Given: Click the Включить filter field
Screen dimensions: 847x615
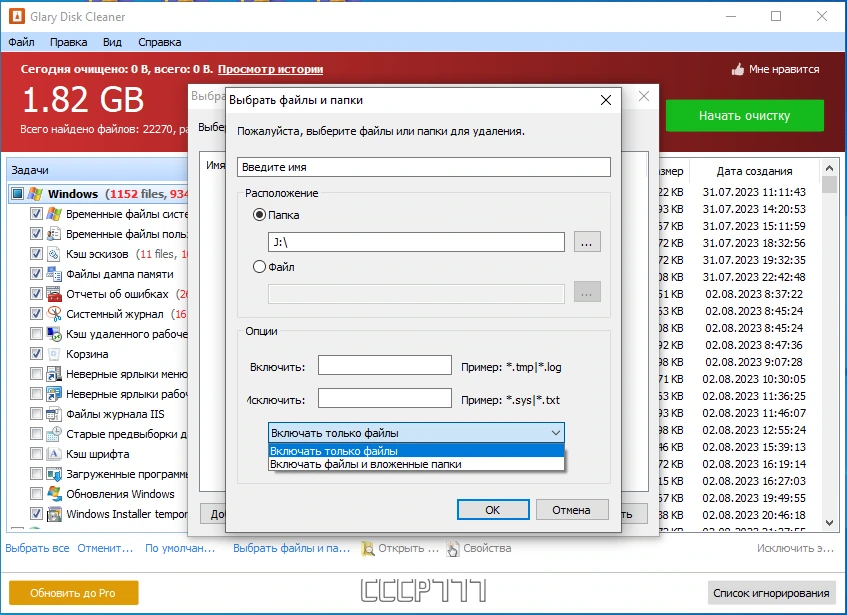Looking at the screenshot, I should pos(385,365).
